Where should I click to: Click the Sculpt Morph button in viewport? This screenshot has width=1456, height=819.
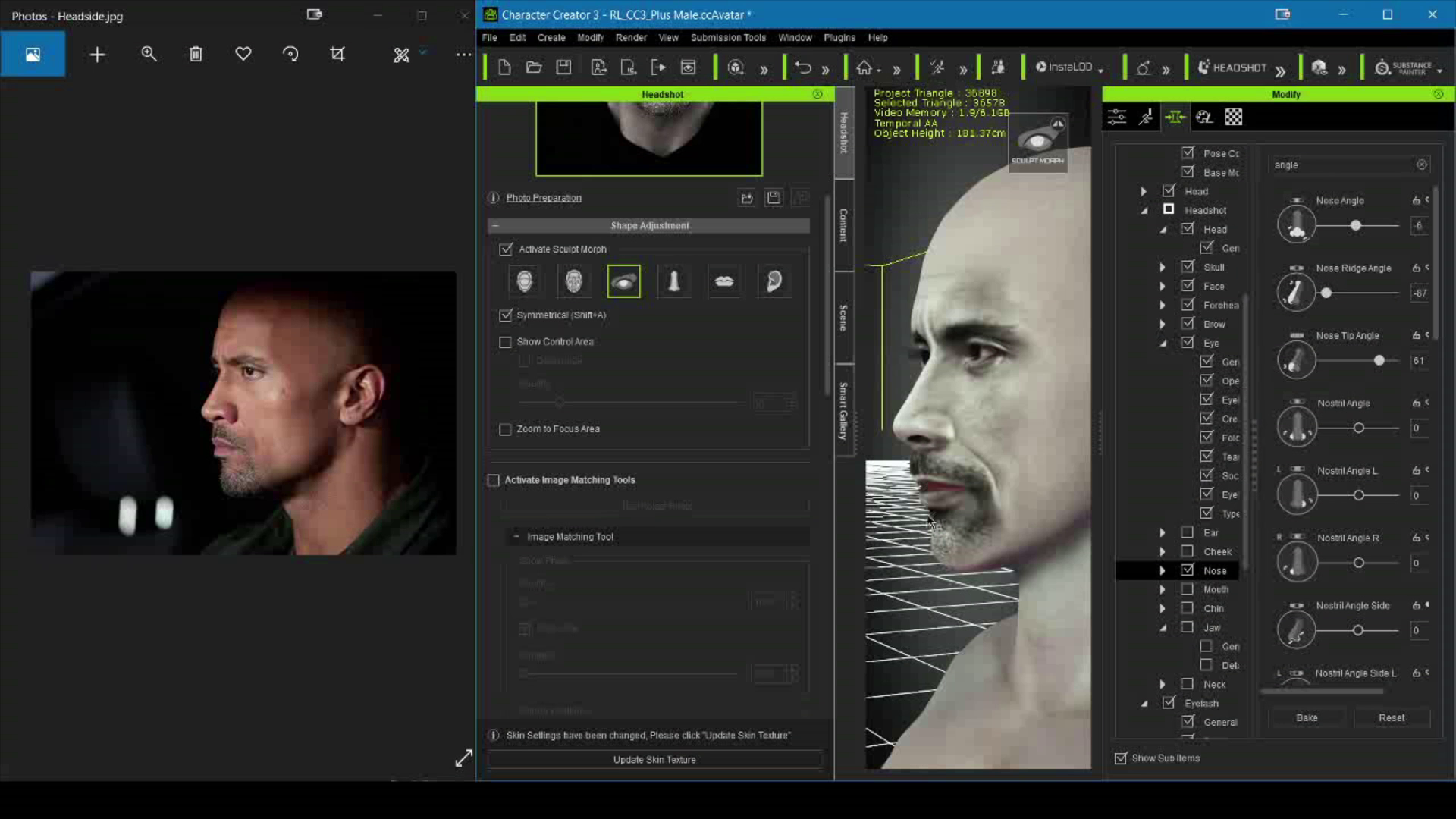1038,143
